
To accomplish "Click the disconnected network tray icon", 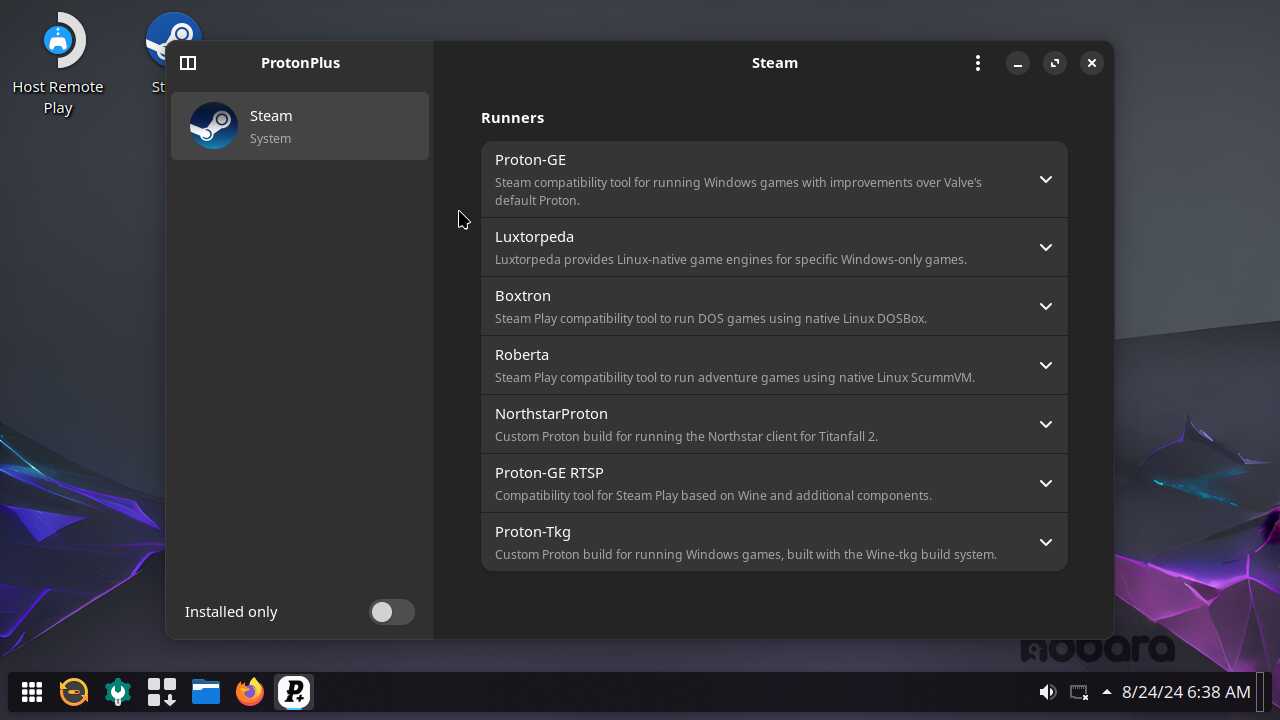I will tap(1078, 692).
